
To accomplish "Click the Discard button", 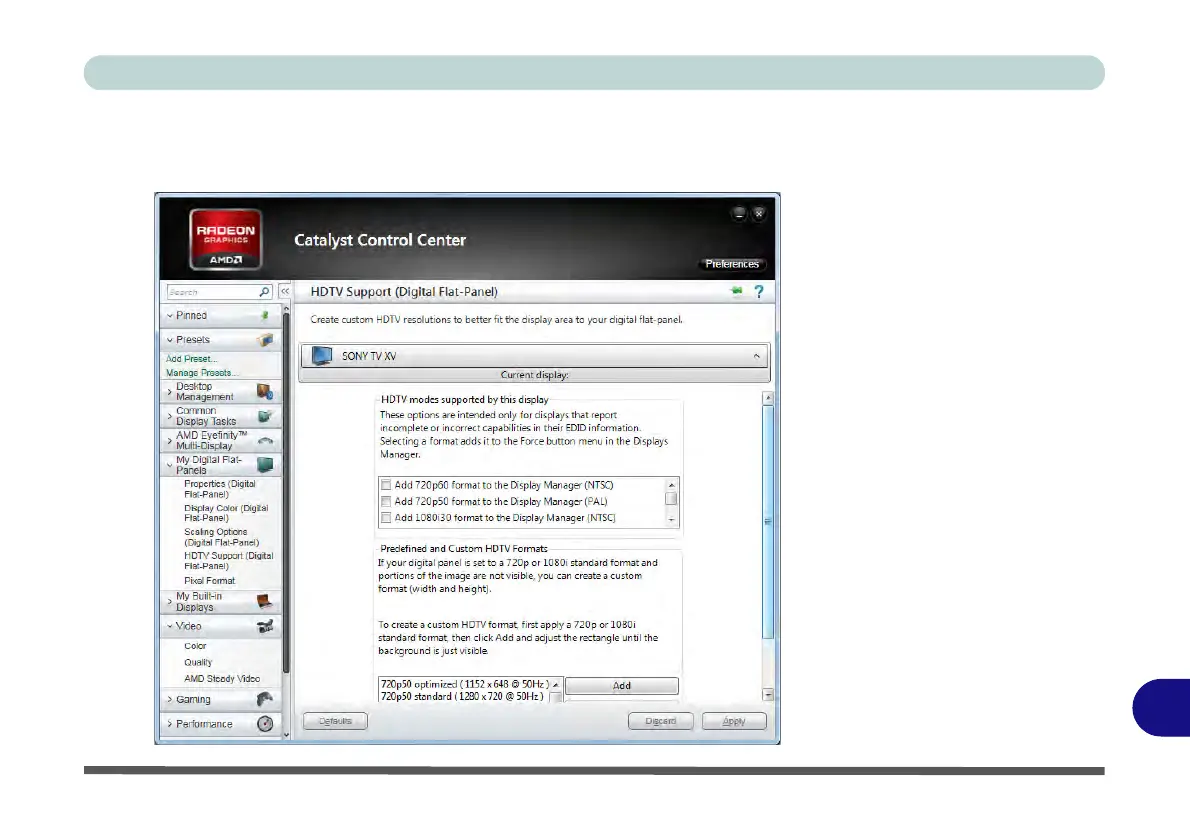I will click(x=660, y=721).
